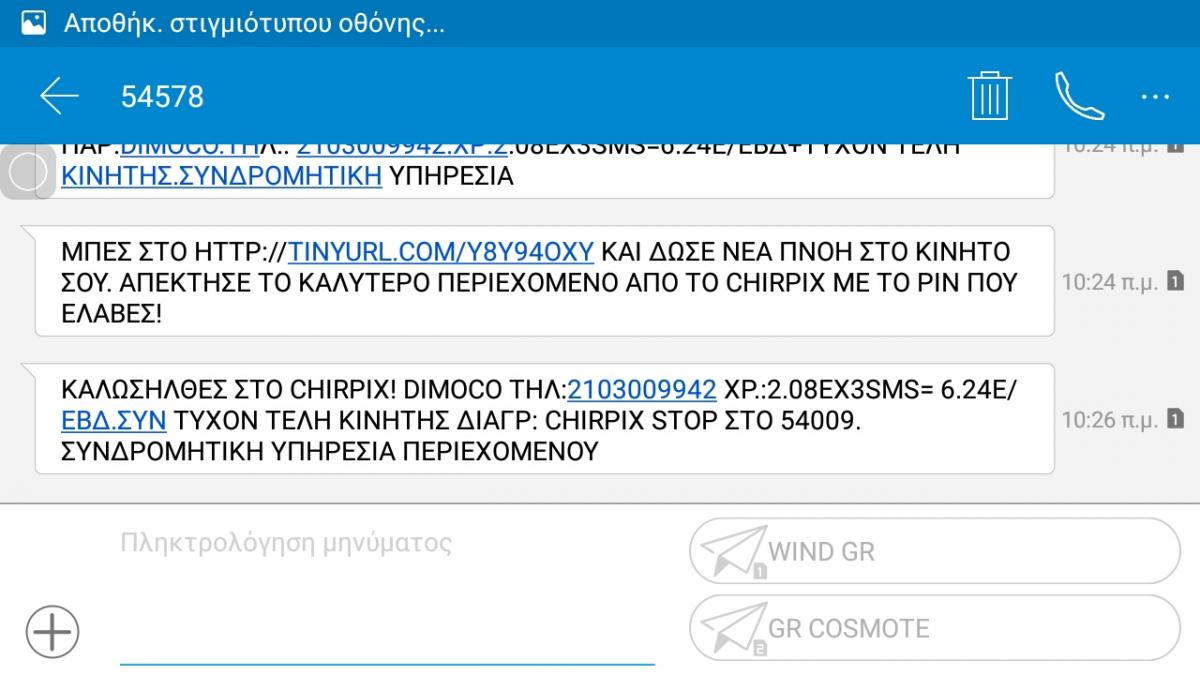Tap the SIM 1 badge beside the 10:24 message

pyautogui.click(x=1175, y=282)
